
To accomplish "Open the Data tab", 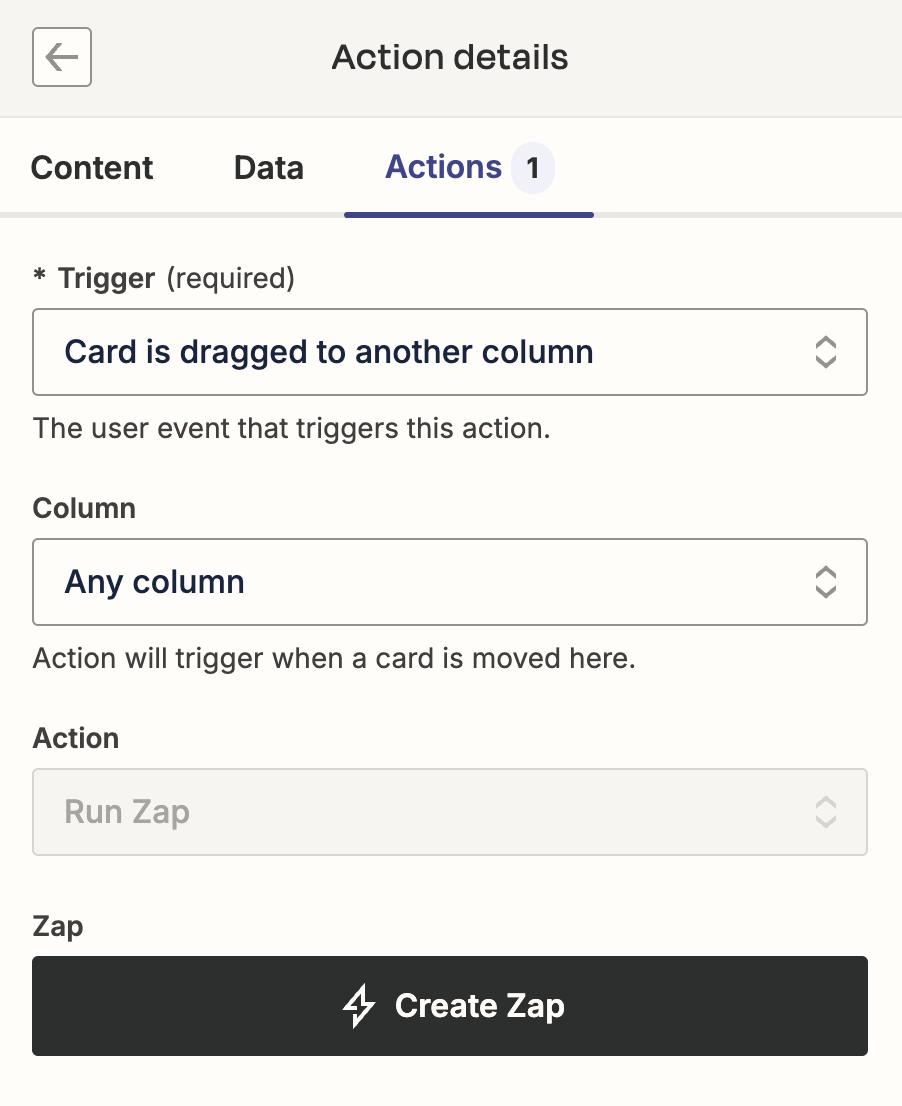I will click(x=269, y=168).
